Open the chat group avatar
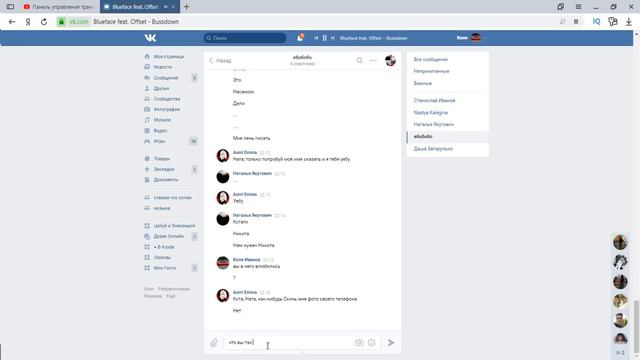The image size is (640, 360). 390,60
